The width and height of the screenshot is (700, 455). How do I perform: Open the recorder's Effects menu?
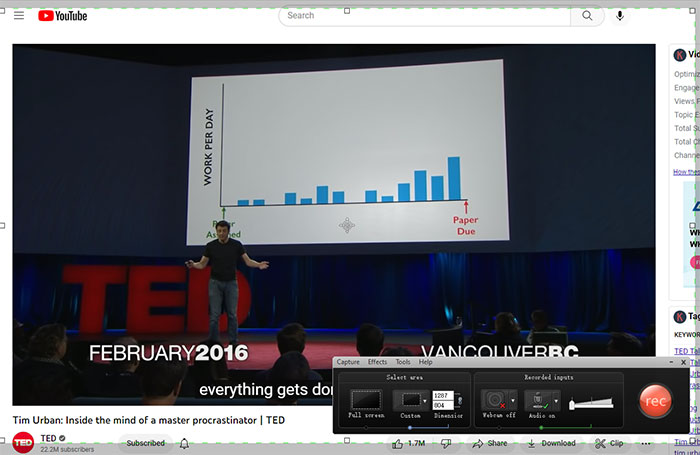coord(377,362)
